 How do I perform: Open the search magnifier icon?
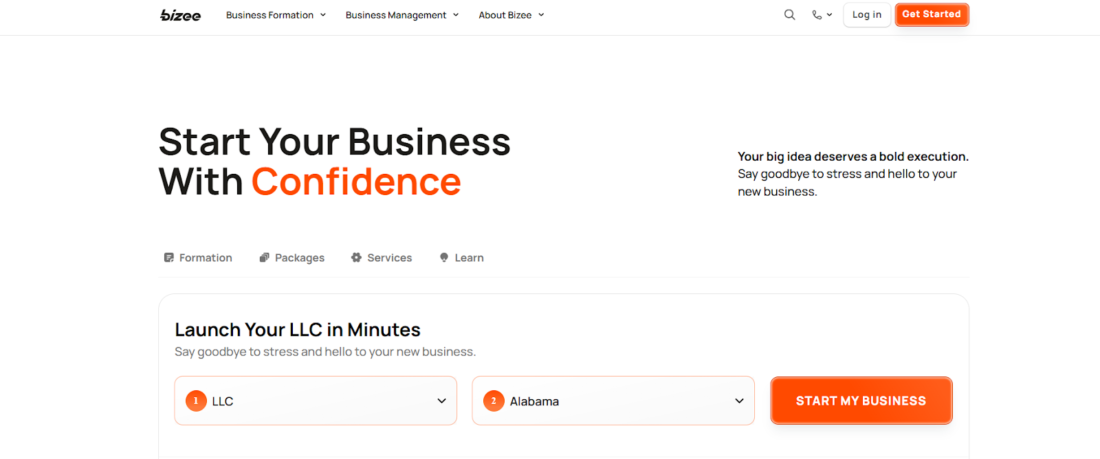pos(790,15)
